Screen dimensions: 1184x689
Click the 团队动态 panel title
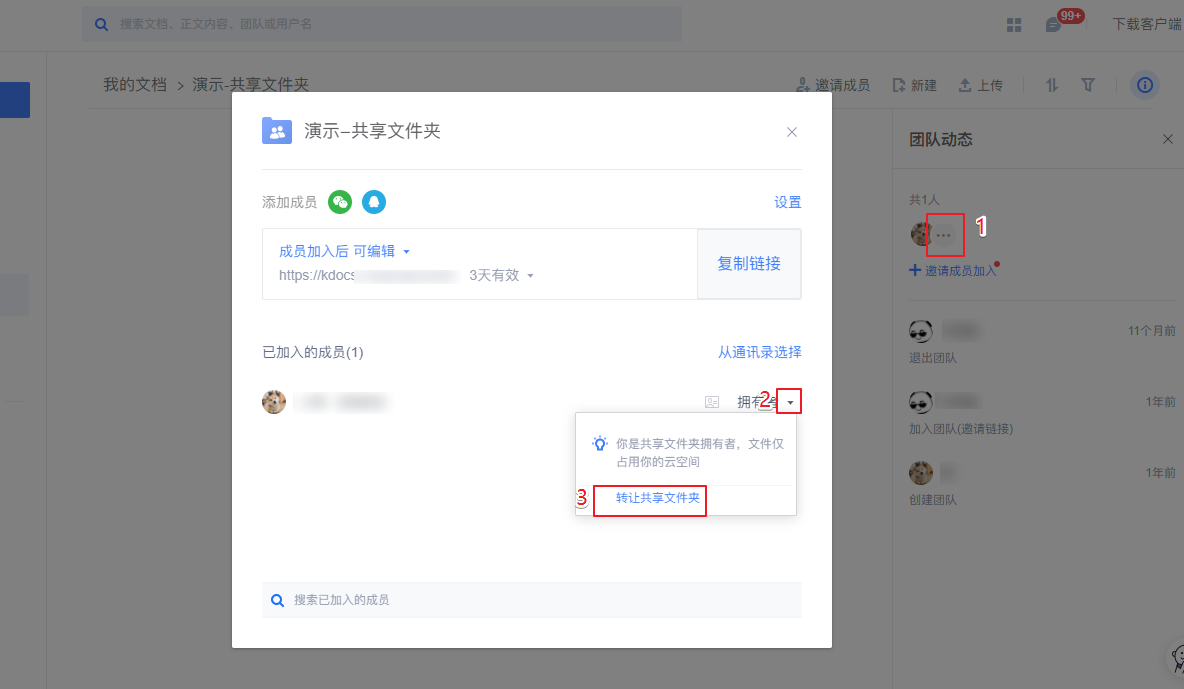(941, 140)
